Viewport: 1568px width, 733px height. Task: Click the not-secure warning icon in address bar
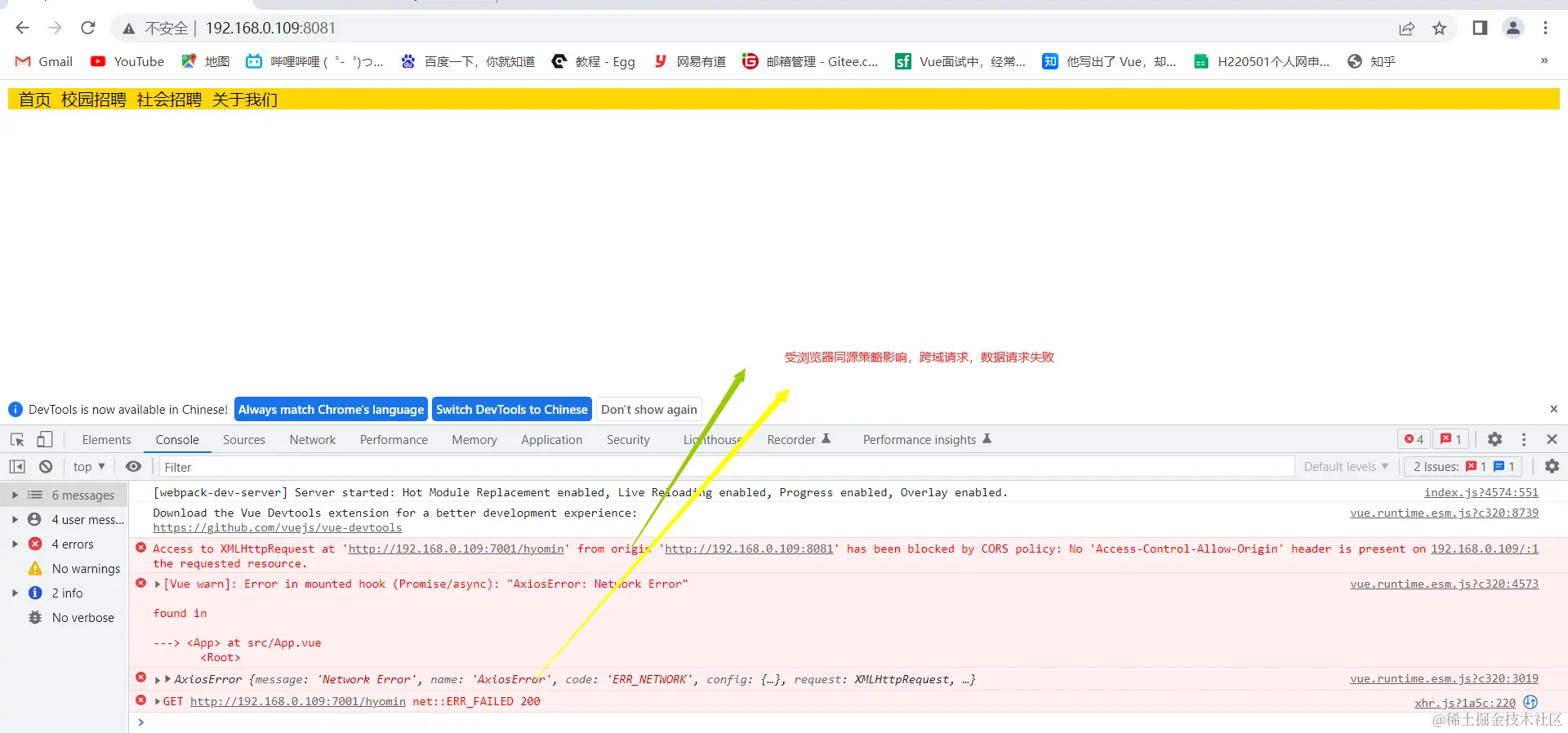pyautogui.click(x=128, y=29)
